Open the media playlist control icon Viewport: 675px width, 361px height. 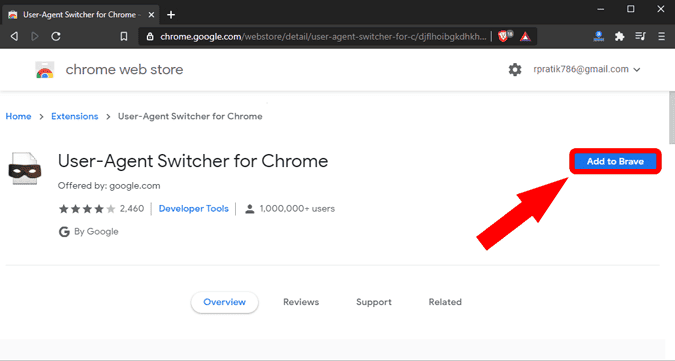[x=641, y=37]
